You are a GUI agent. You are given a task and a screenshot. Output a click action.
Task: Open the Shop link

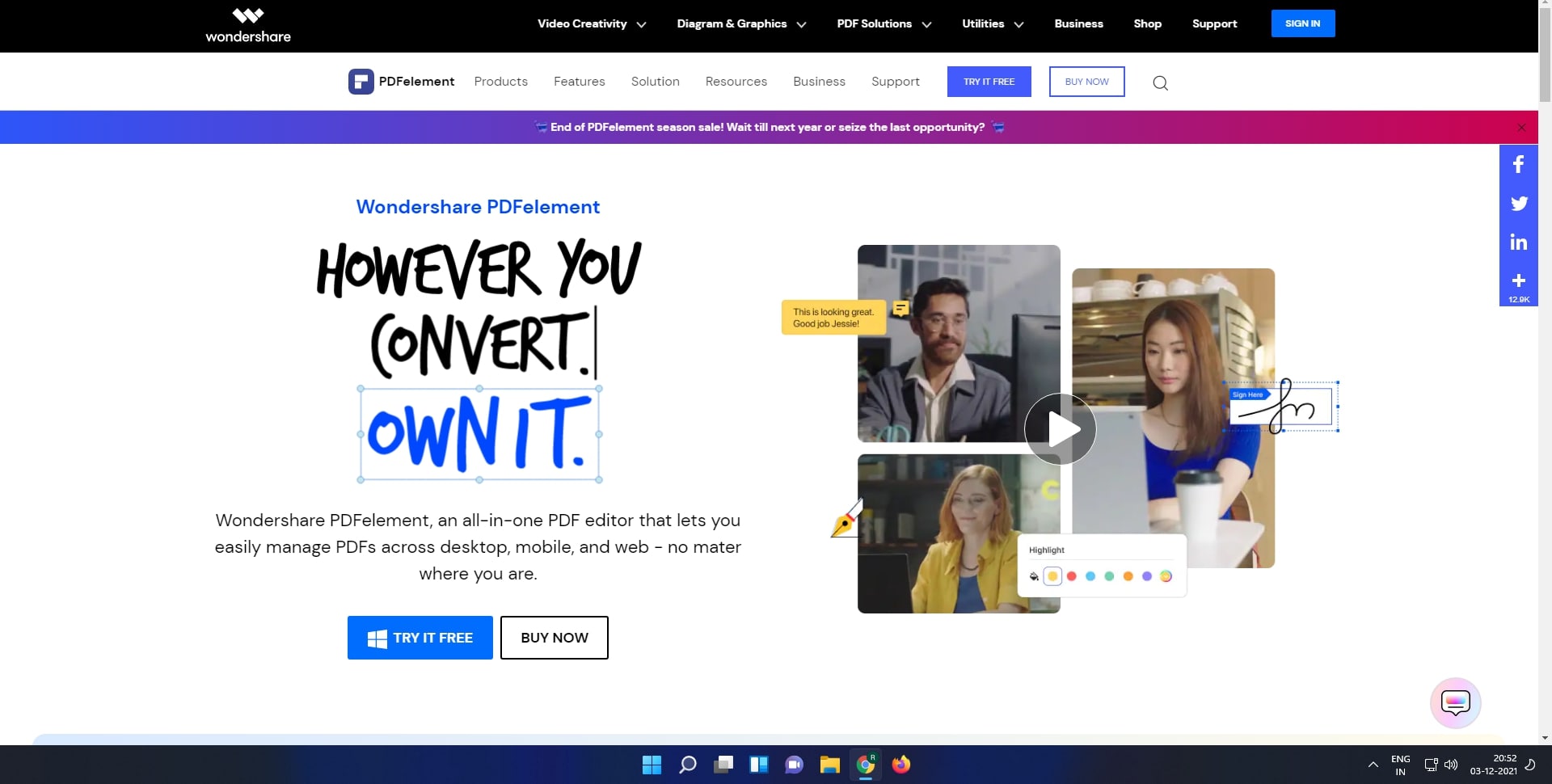1147,24
